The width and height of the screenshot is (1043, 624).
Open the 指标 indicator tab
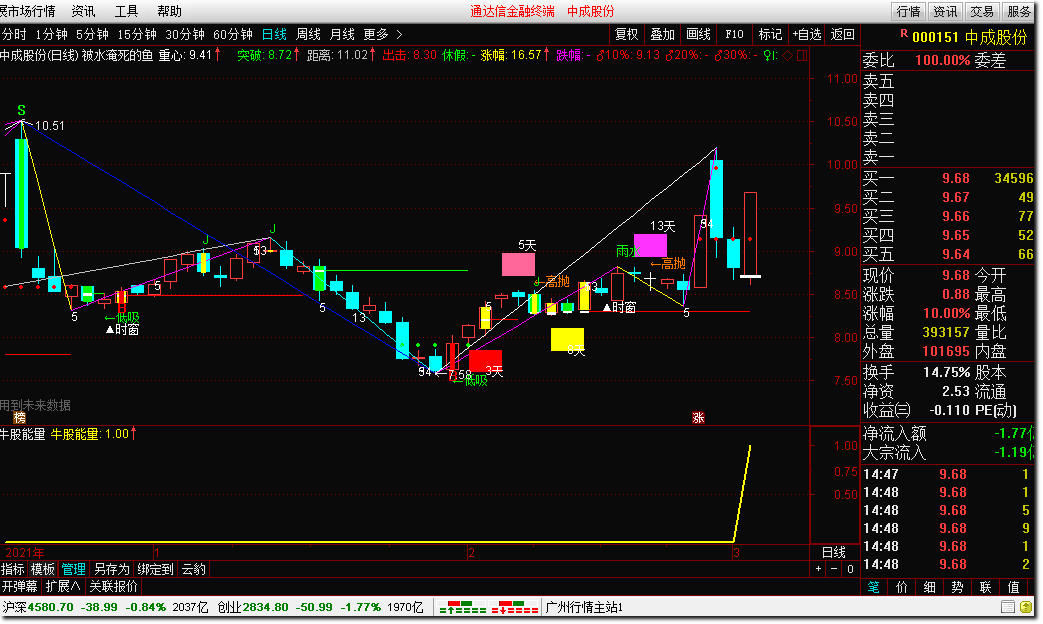point(13,569)
